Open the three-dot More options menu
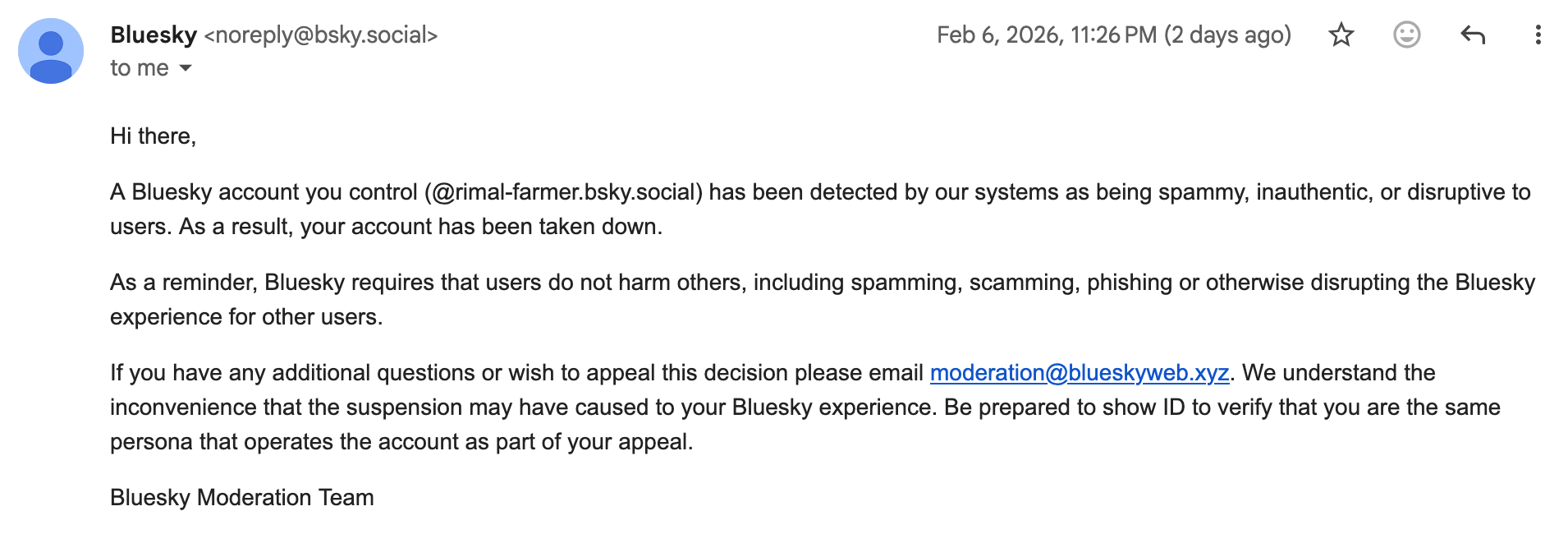Screen dimensions: 1568x557 point(1538,35)
